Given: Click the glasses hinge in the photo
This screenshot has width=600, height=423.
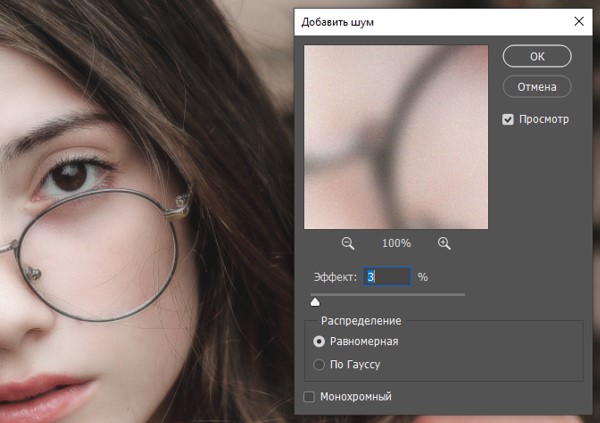Looking at the screenshot, I should 181,205.
